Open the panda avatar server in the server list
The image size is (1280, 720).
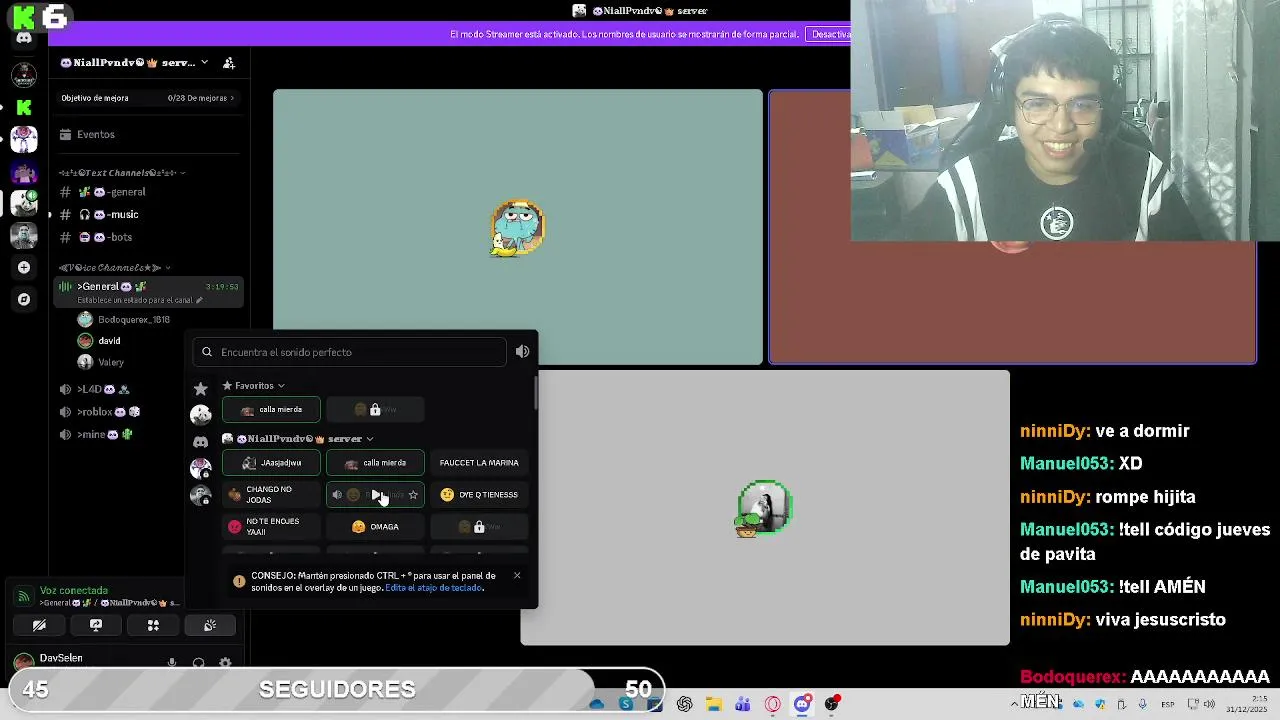point(24,203)
